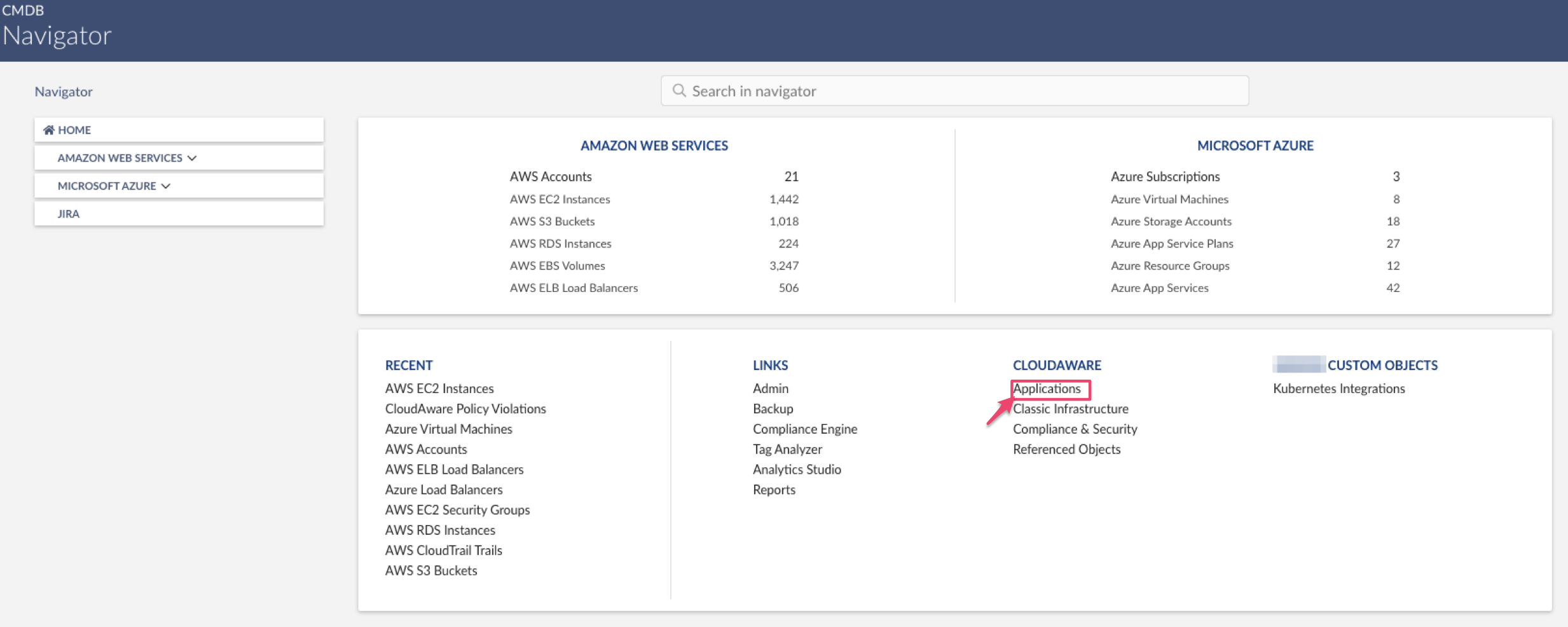Open the MICROSOFT AZURE panel heading

(x=1255, y=146)
